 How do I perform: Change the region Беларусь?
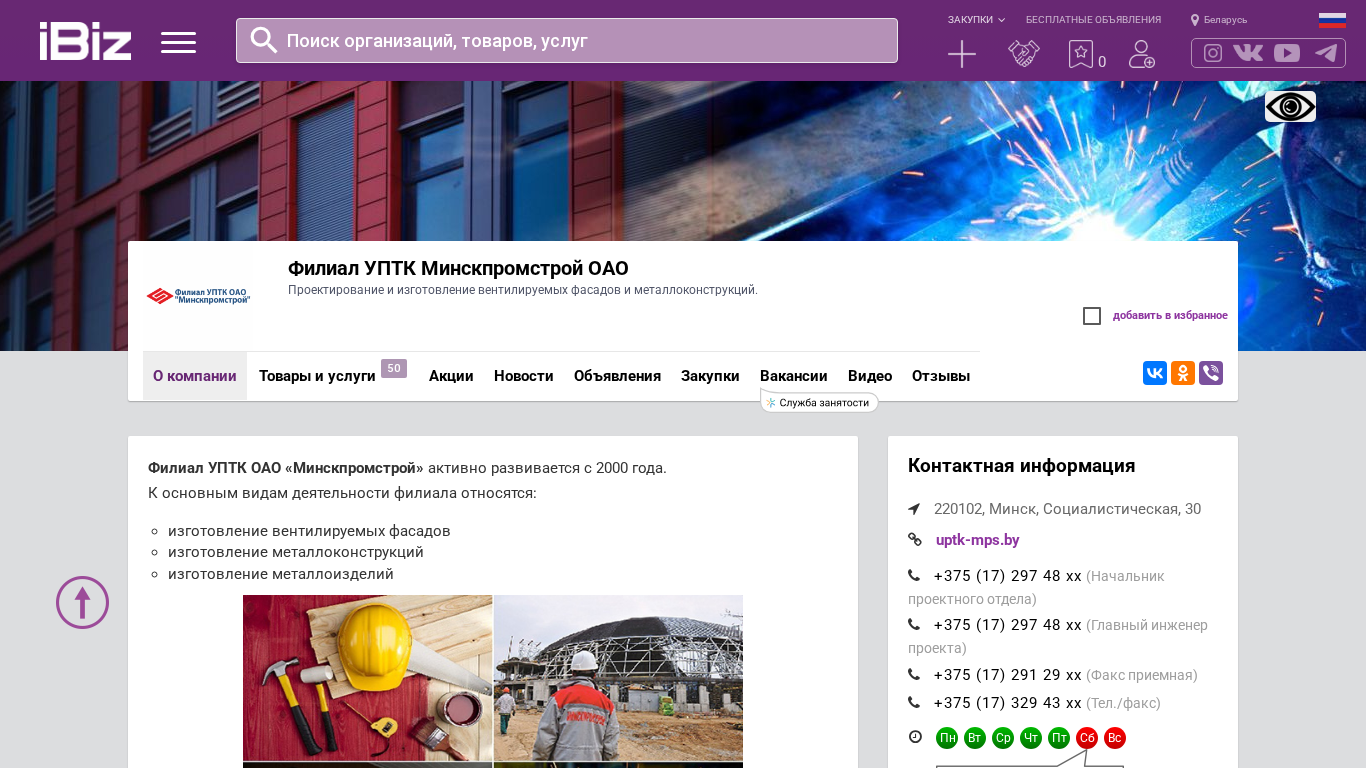point(1219,20)
